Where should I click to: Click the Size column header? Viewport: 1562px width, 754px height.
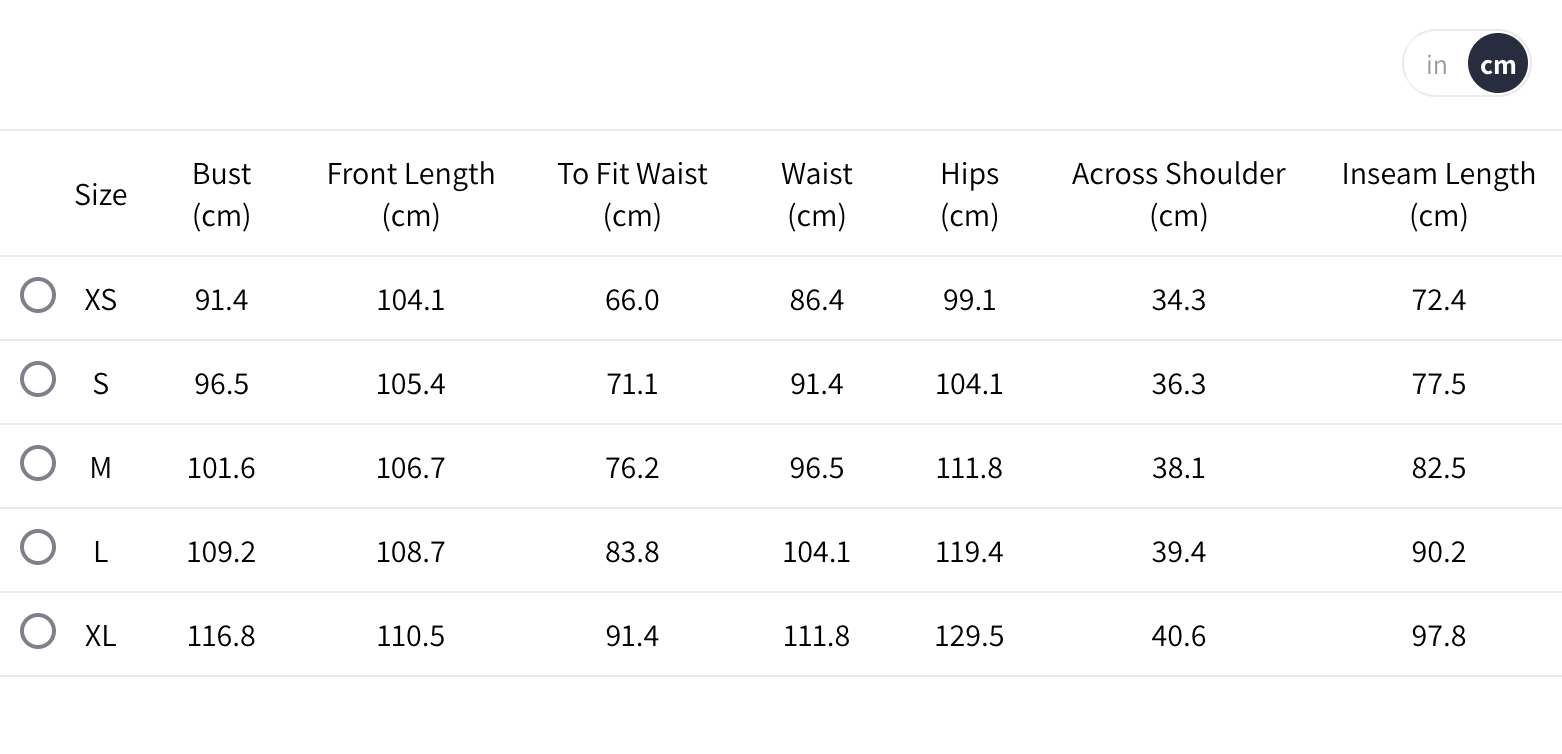tap(101, 194)
